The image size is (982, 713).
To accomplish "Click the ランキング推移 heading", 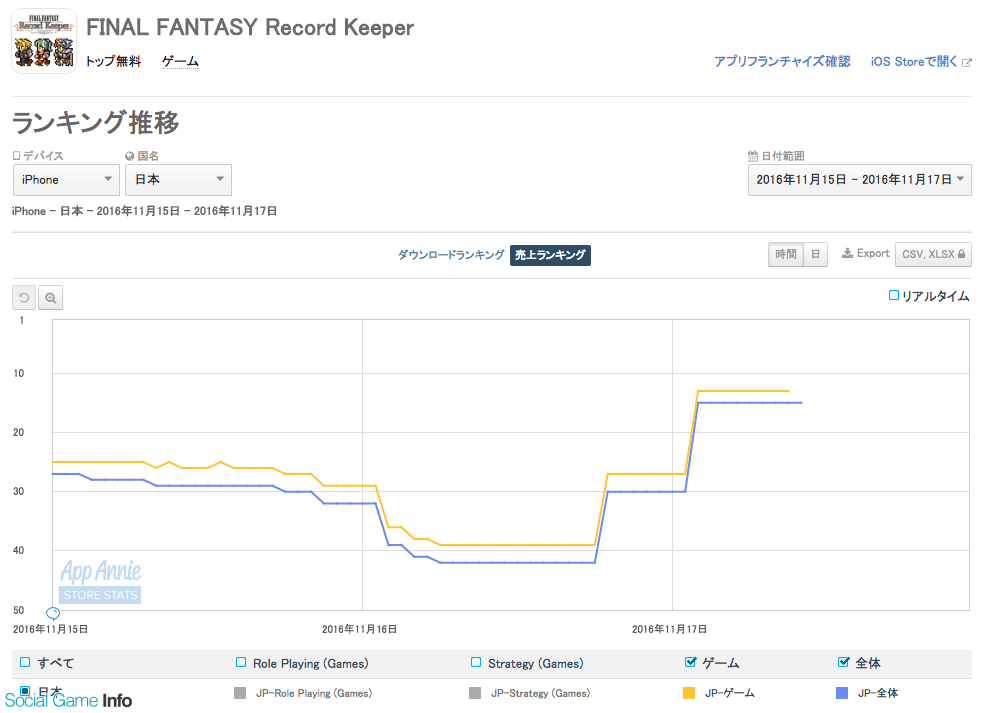I will click(x=95, y=122).
